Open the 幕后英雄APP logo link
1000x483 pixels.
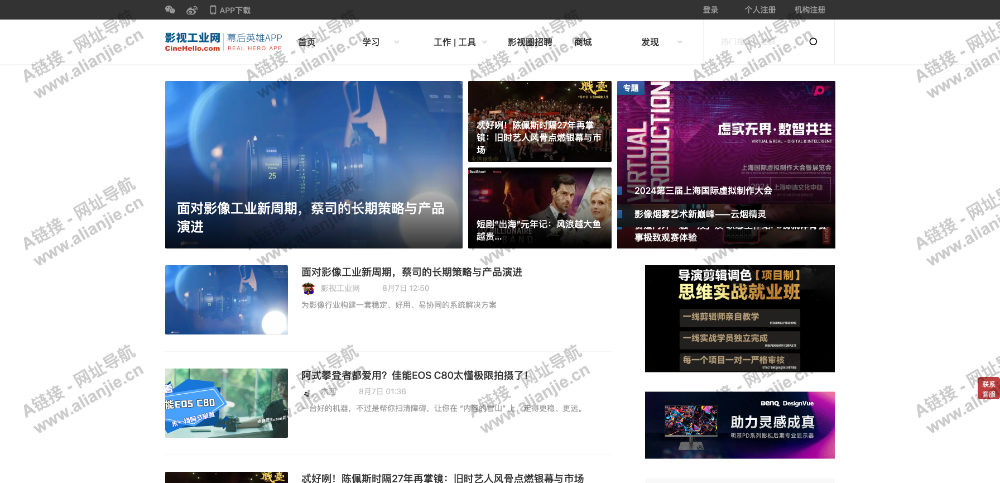tap(254, 42)
